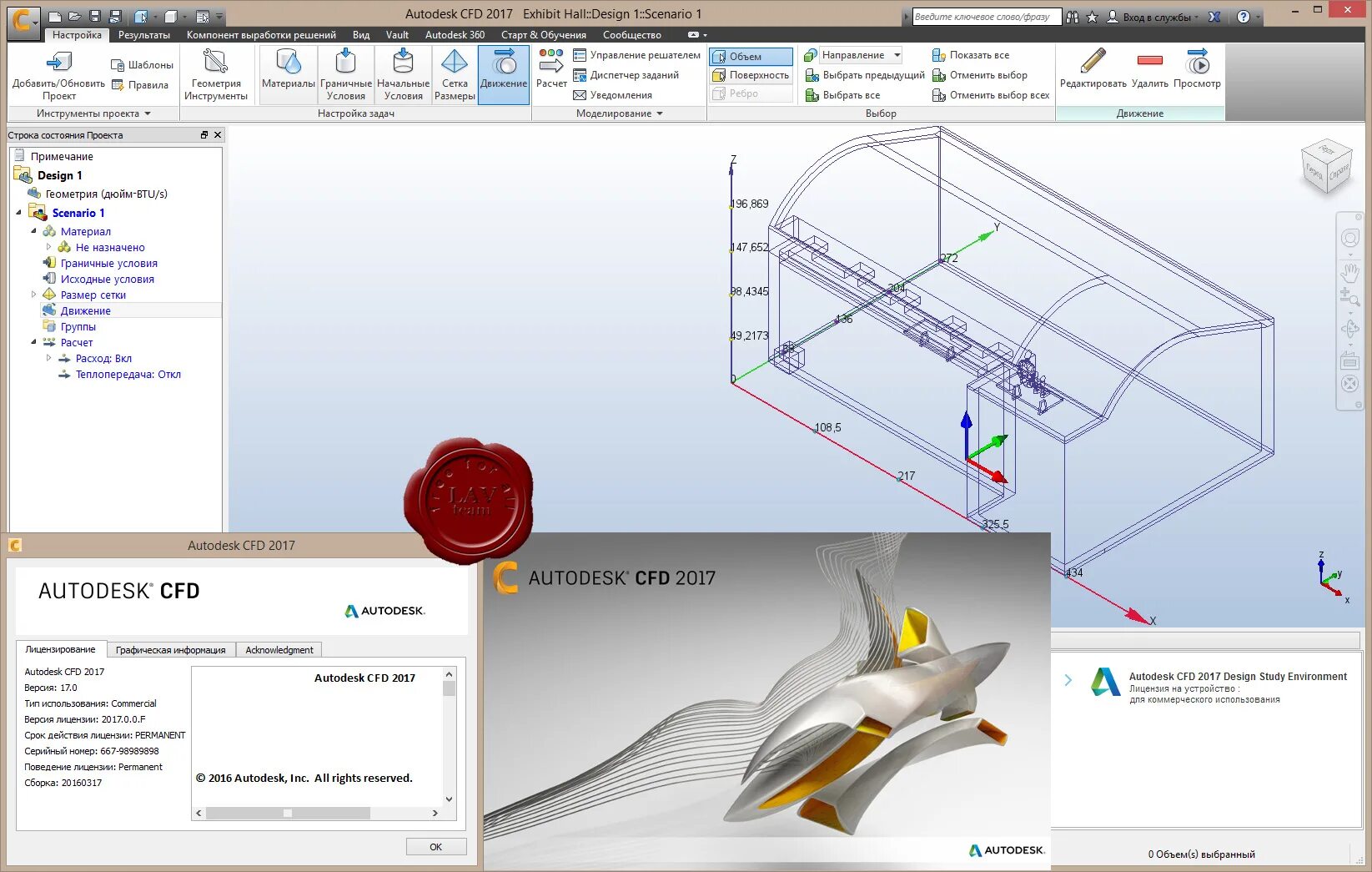
Task: Collapse the Scenario 1 tree node
Action: point(19,213)
